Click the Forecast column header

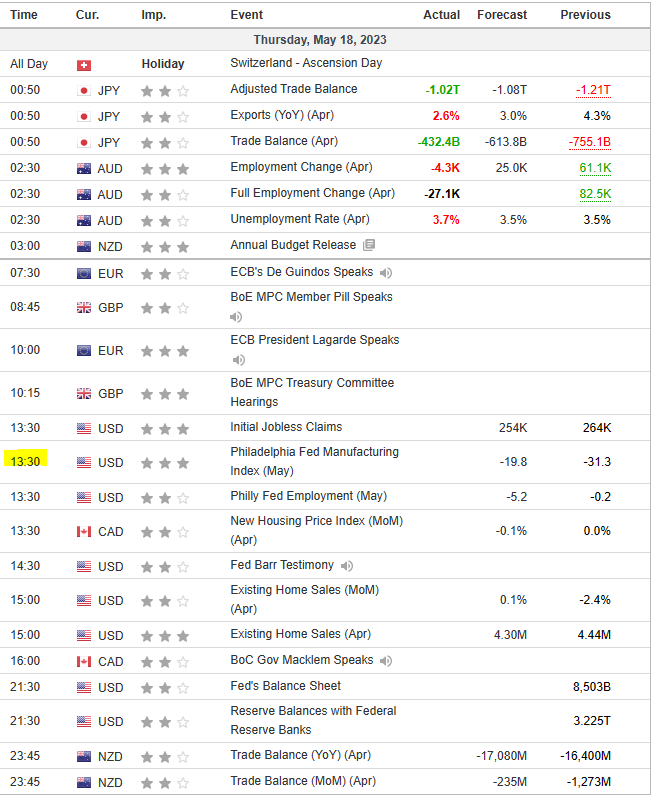click(502, 15)
